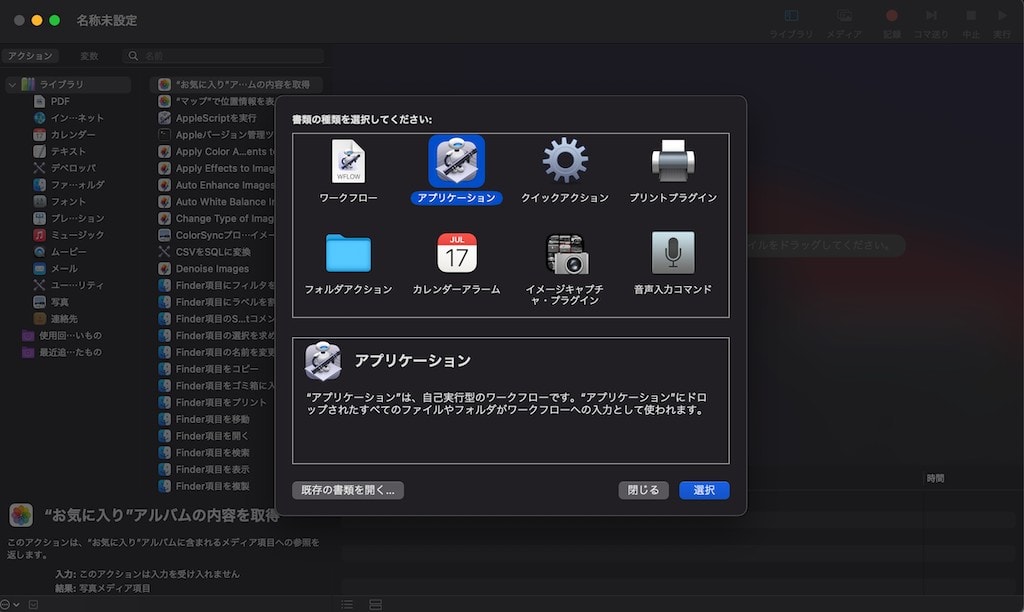Click the 既存の書類を開く... button
This screenshot has height=612, width=1024.
[x=348, y=490]
